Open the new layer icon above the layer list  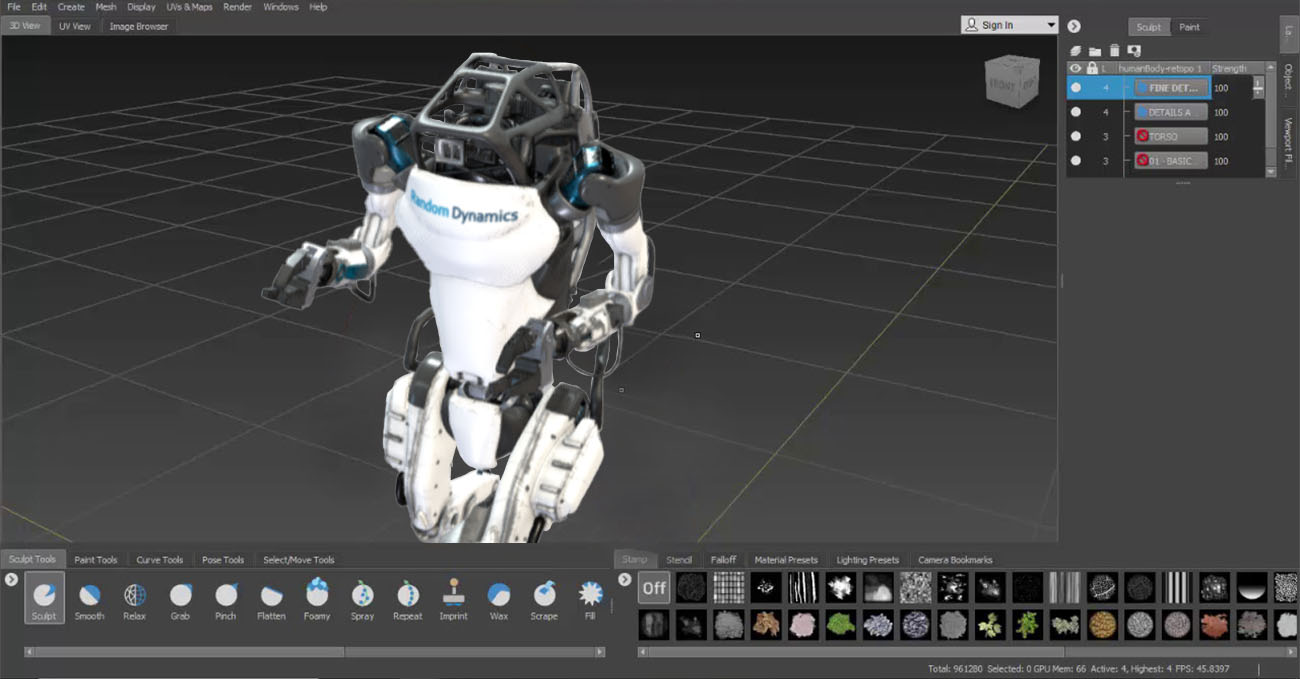point(1075,49)
